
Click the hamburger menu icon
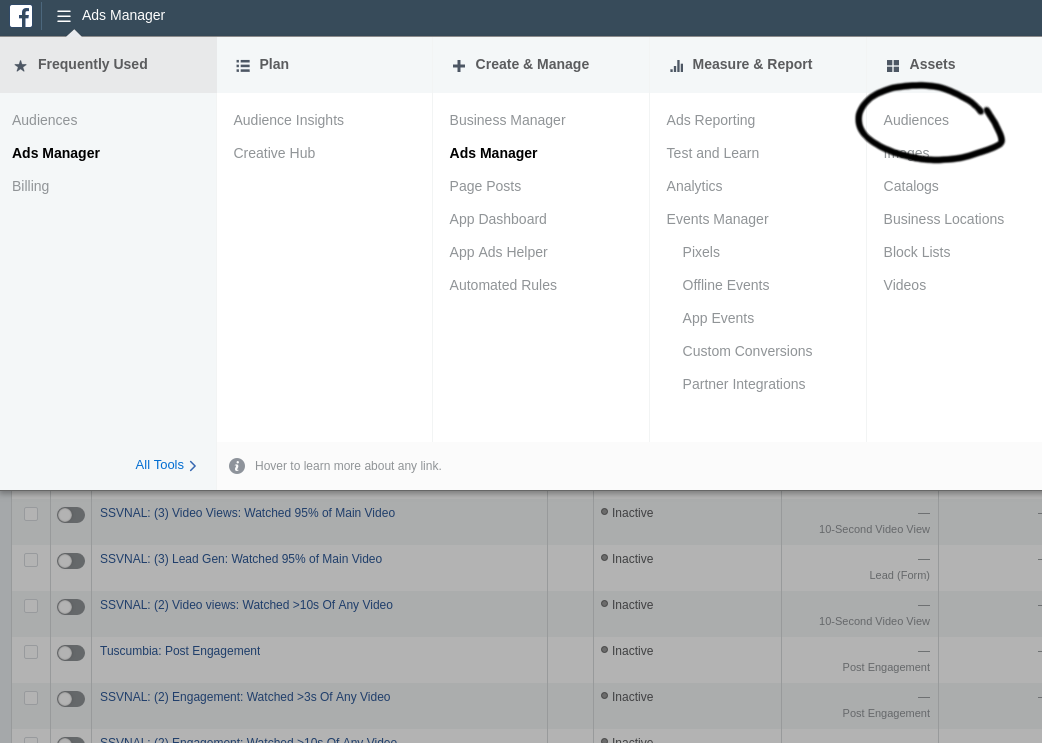(x=64, y=16)
